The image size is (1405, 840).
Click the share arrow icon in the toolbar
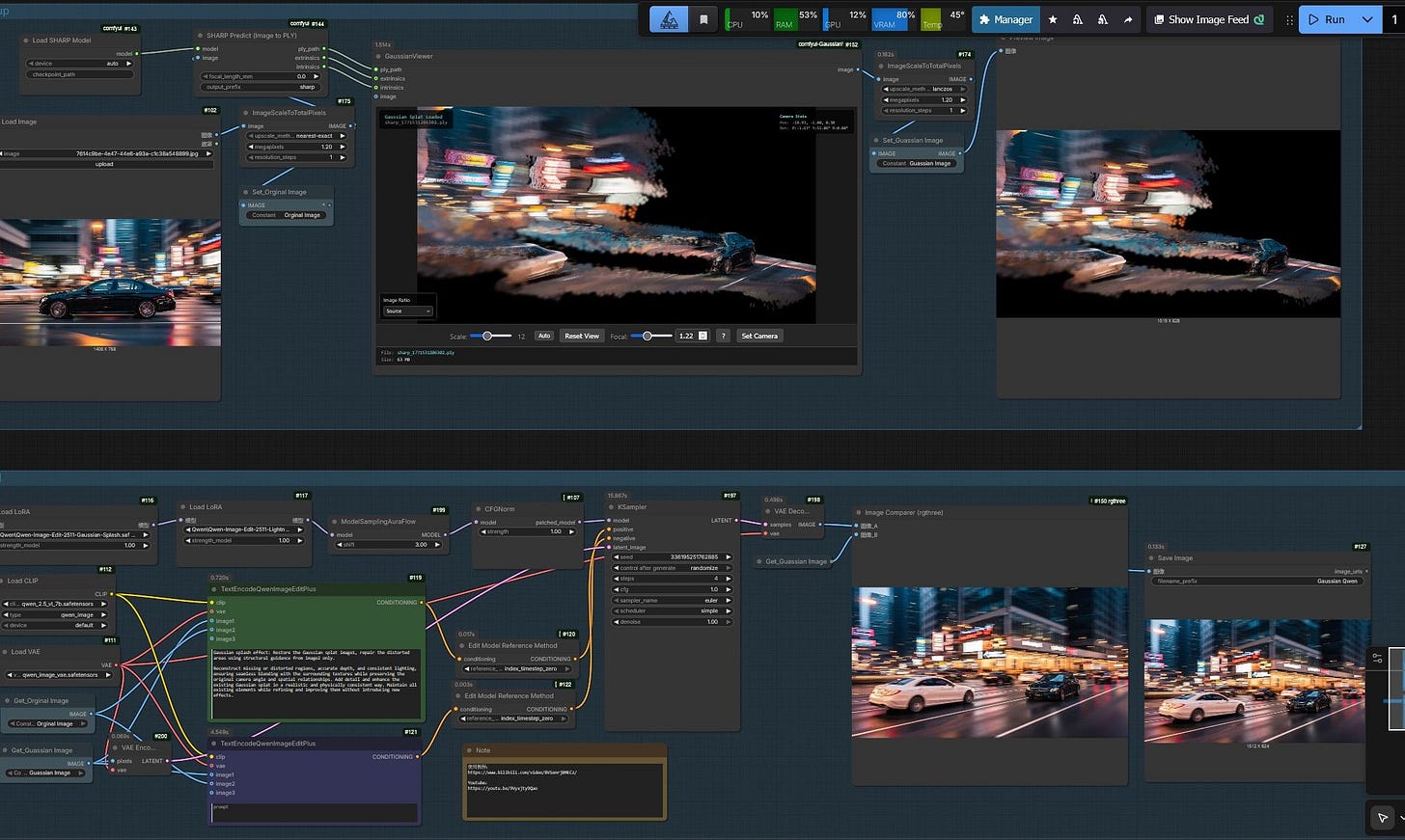(x=1128, y=19)
